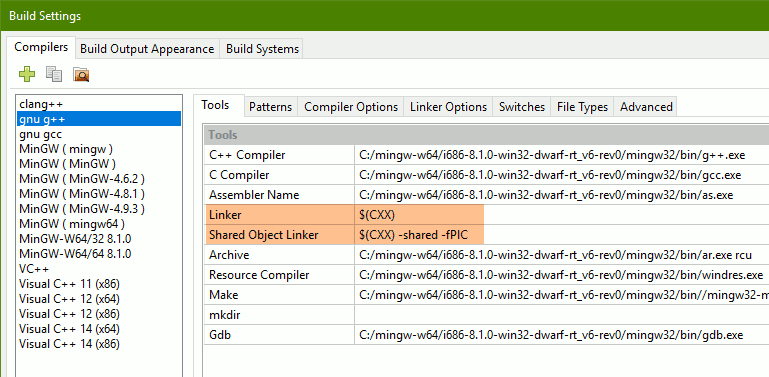Click the Make property label

(x=223, y=295)
